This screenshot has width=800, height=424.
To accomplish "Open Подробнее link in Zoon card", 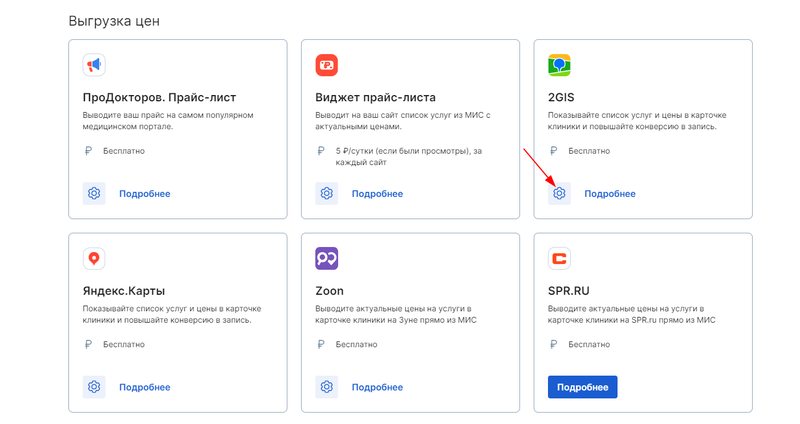I will coord(378,387).
